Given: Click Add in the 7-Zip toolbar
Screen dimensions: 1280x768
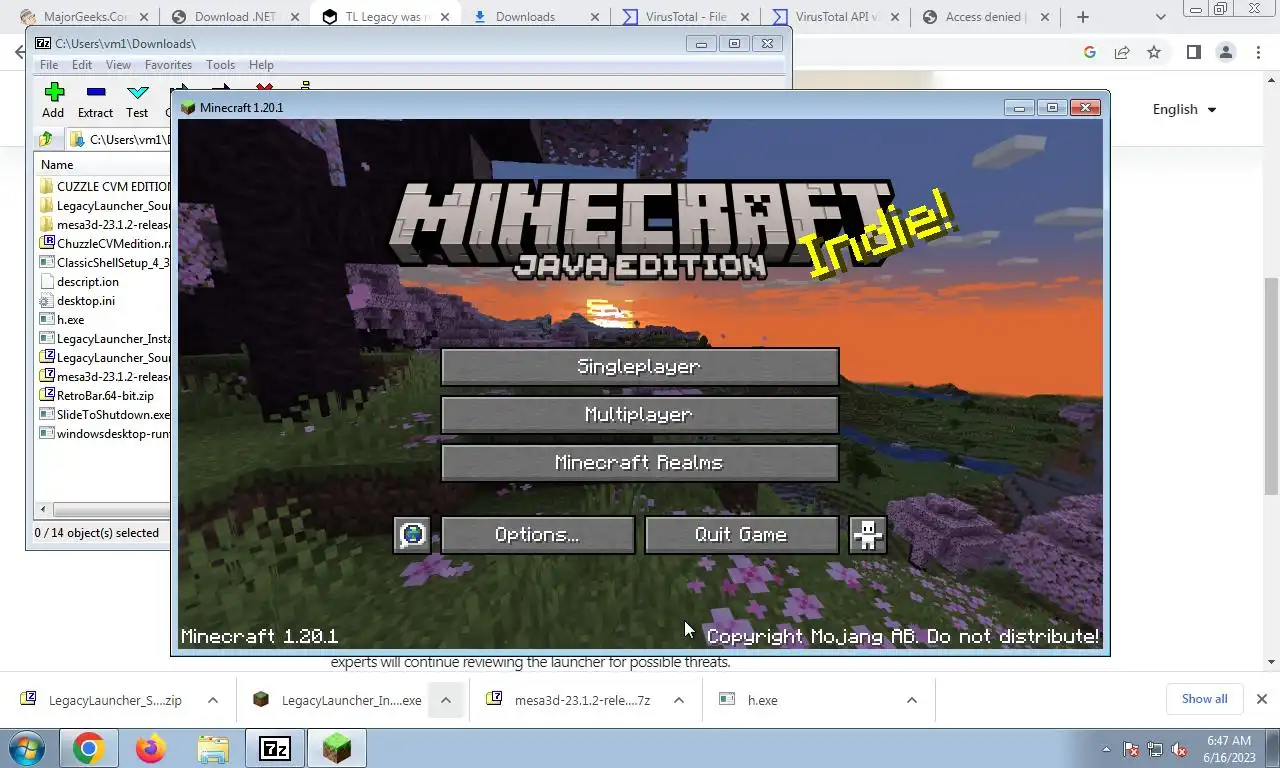Looking at the screenshot, I should pyautogui.click(x=54, y=101).
